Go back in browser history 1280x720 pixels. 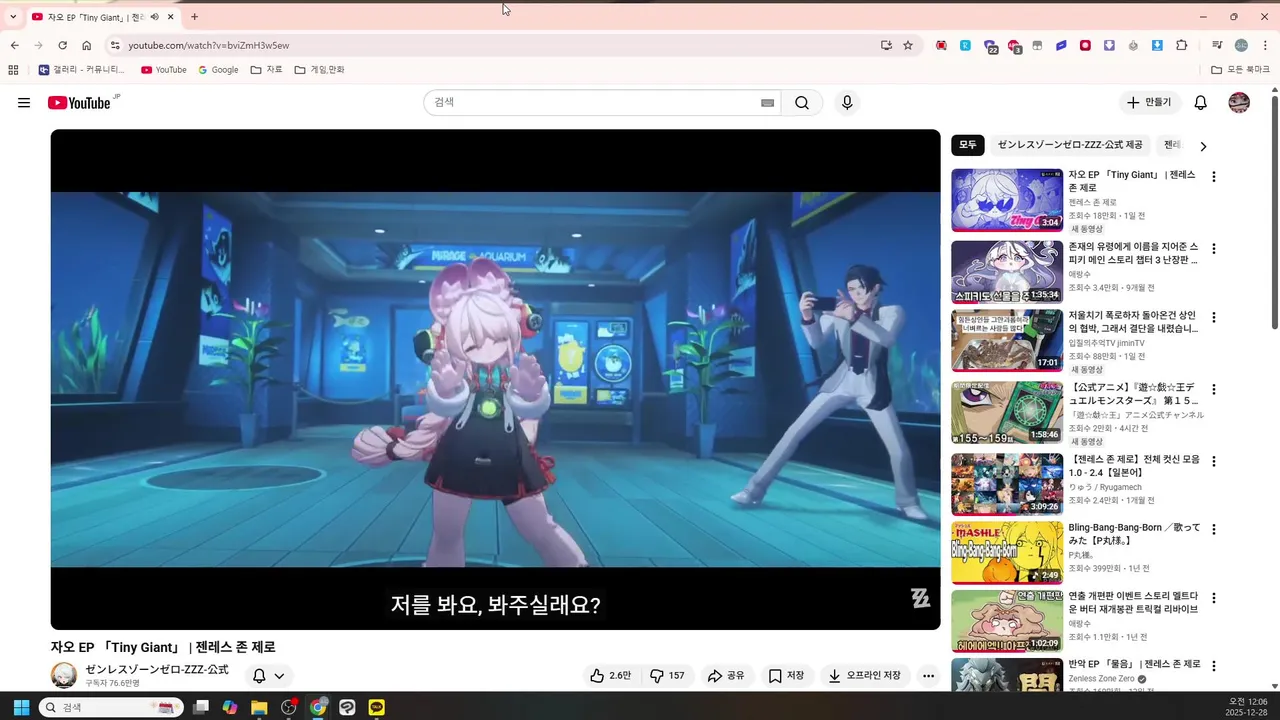coord(14,45)
